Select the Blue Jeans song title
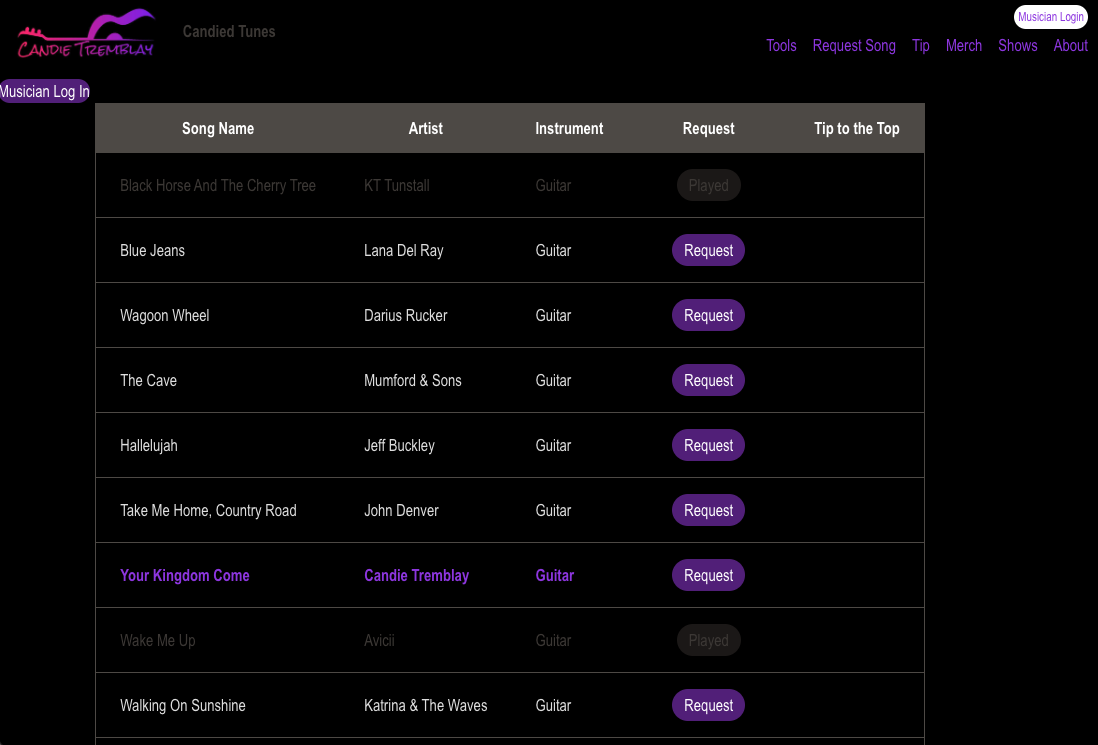Screen dimensions: 1098x745 click(x=152, y=251)
